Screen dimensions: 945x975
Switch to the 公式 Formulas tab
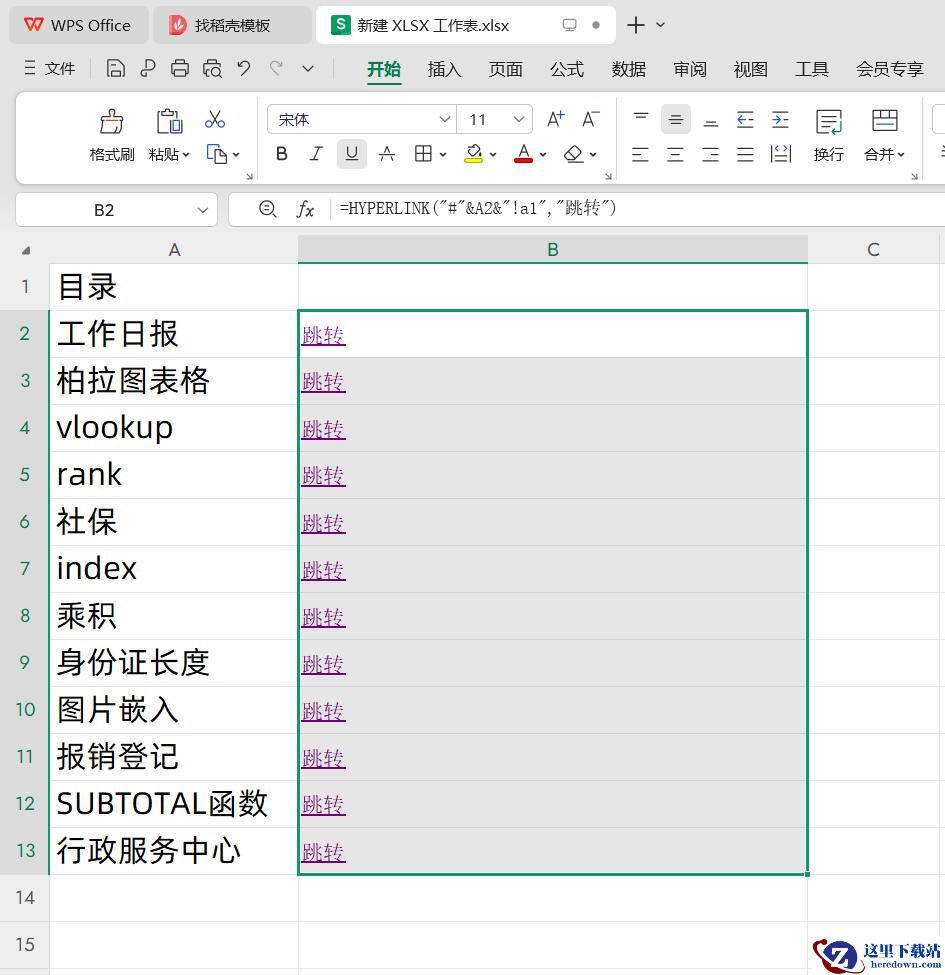[567, 69]
